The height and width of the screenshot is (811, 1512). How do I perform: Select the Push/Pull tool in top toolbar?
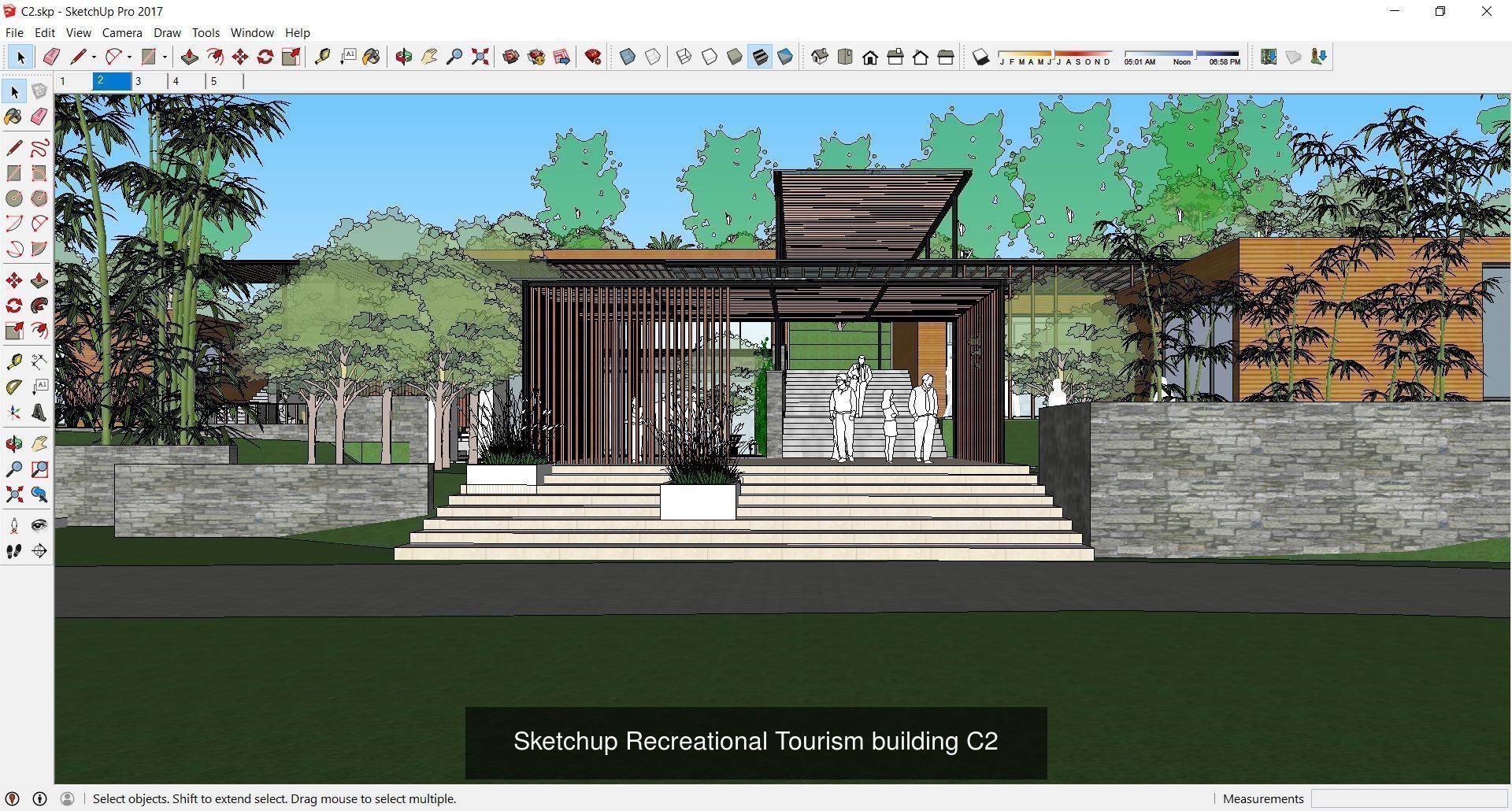tap(189, 57)
